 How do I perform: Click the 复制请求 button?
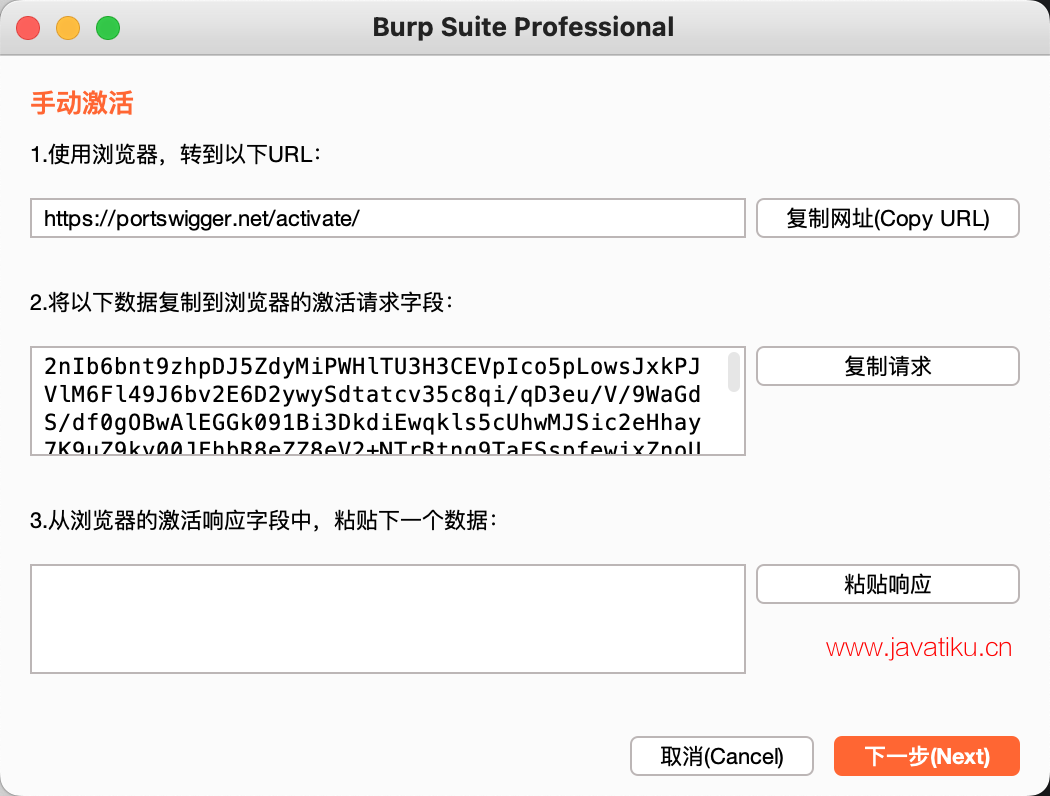click(x=887, y=366)
